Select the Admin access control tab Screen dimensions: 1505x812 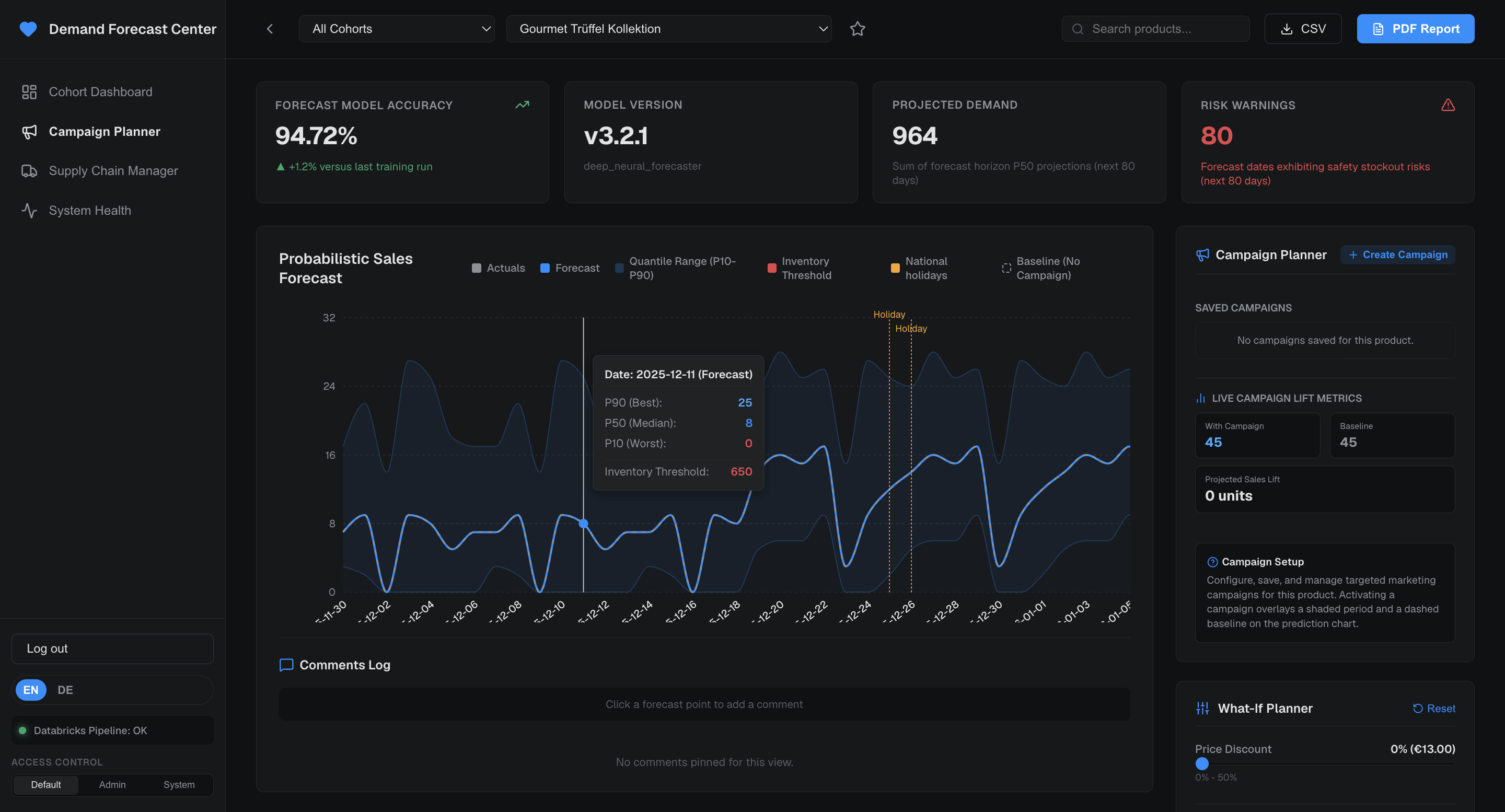click(112, 784)
